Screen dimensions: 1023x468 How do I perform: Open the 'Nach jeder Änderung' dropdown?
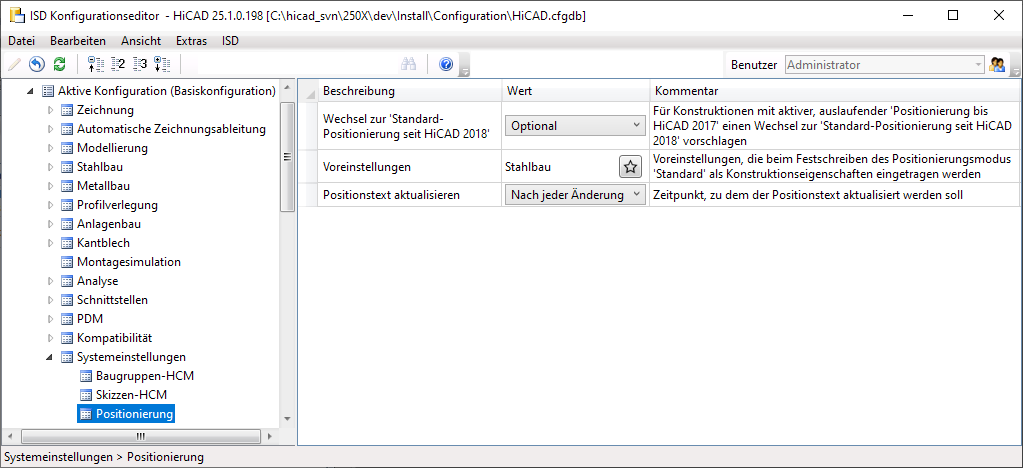point(575,195)
